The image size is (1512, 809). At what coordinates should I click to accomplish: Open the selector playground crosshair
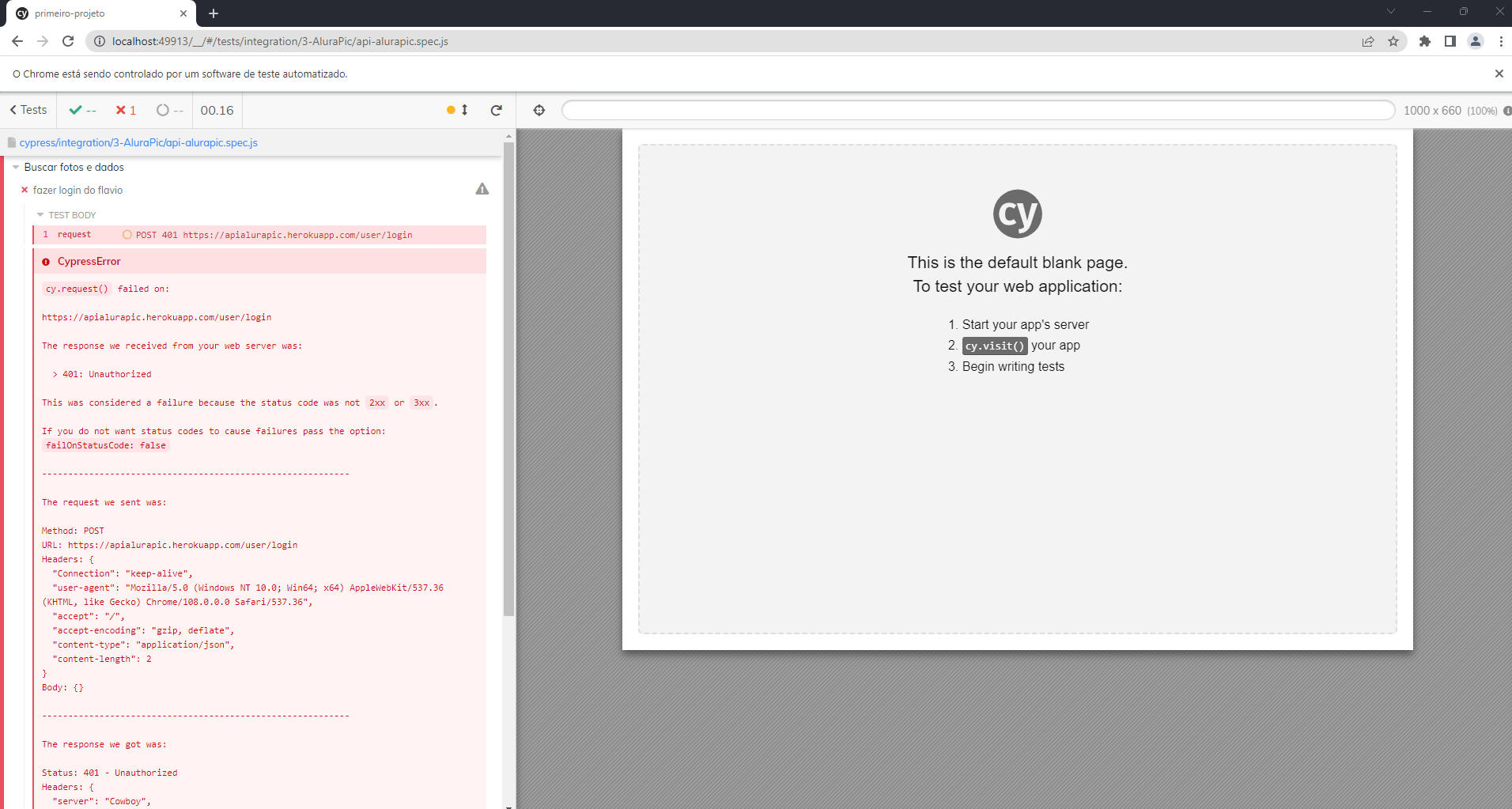(539, 110)
